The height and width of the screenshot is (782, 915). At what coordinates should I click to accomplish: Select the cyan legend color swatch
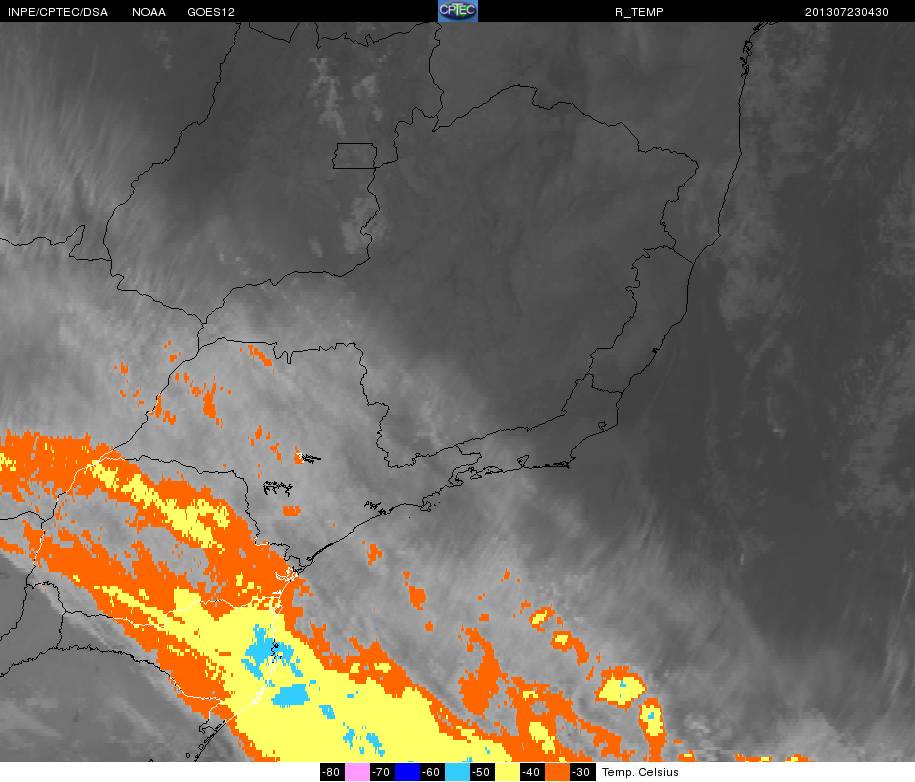pos(457,771)
